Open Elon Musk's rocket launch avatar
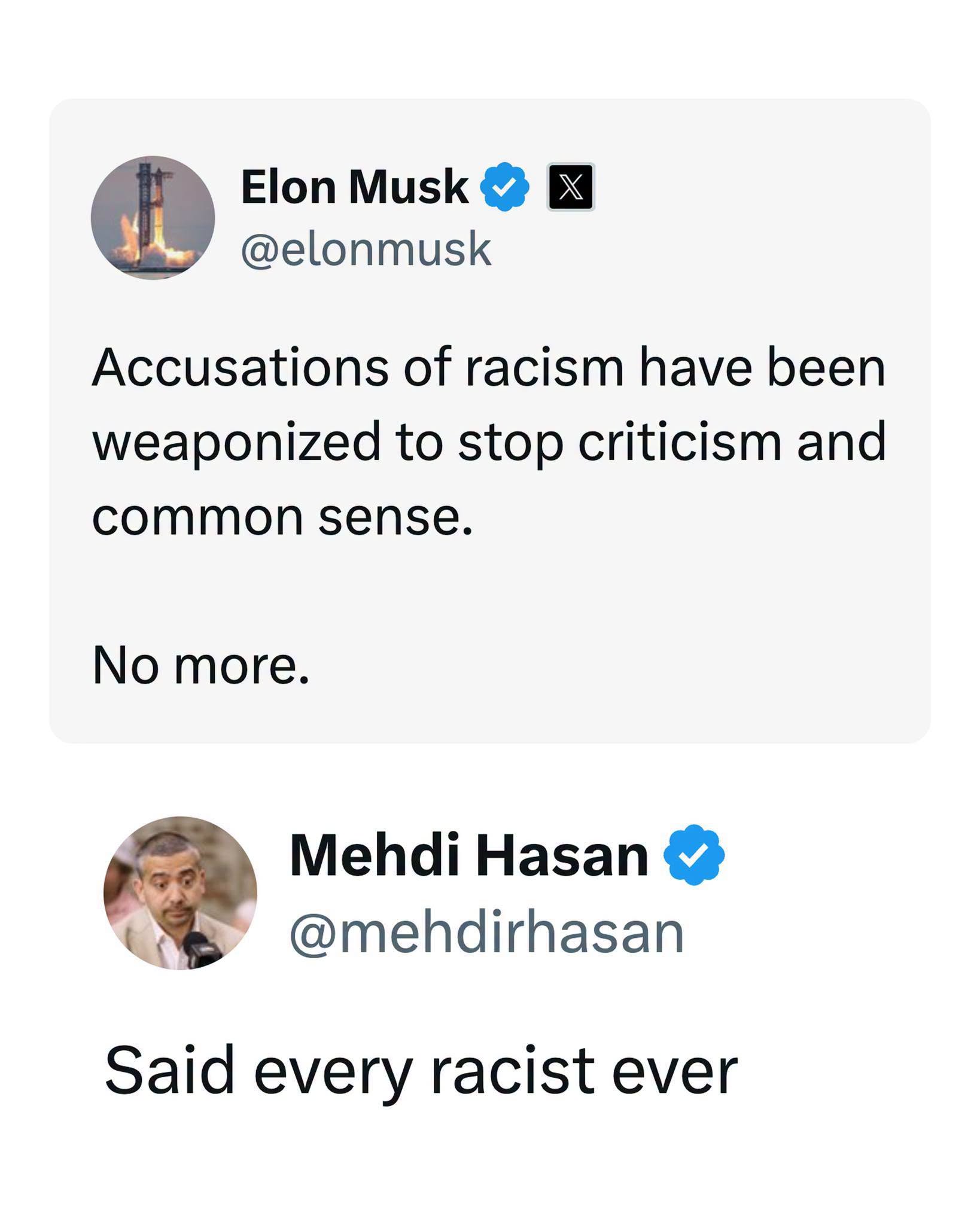The image size is (980, 1225). [153, 218]
